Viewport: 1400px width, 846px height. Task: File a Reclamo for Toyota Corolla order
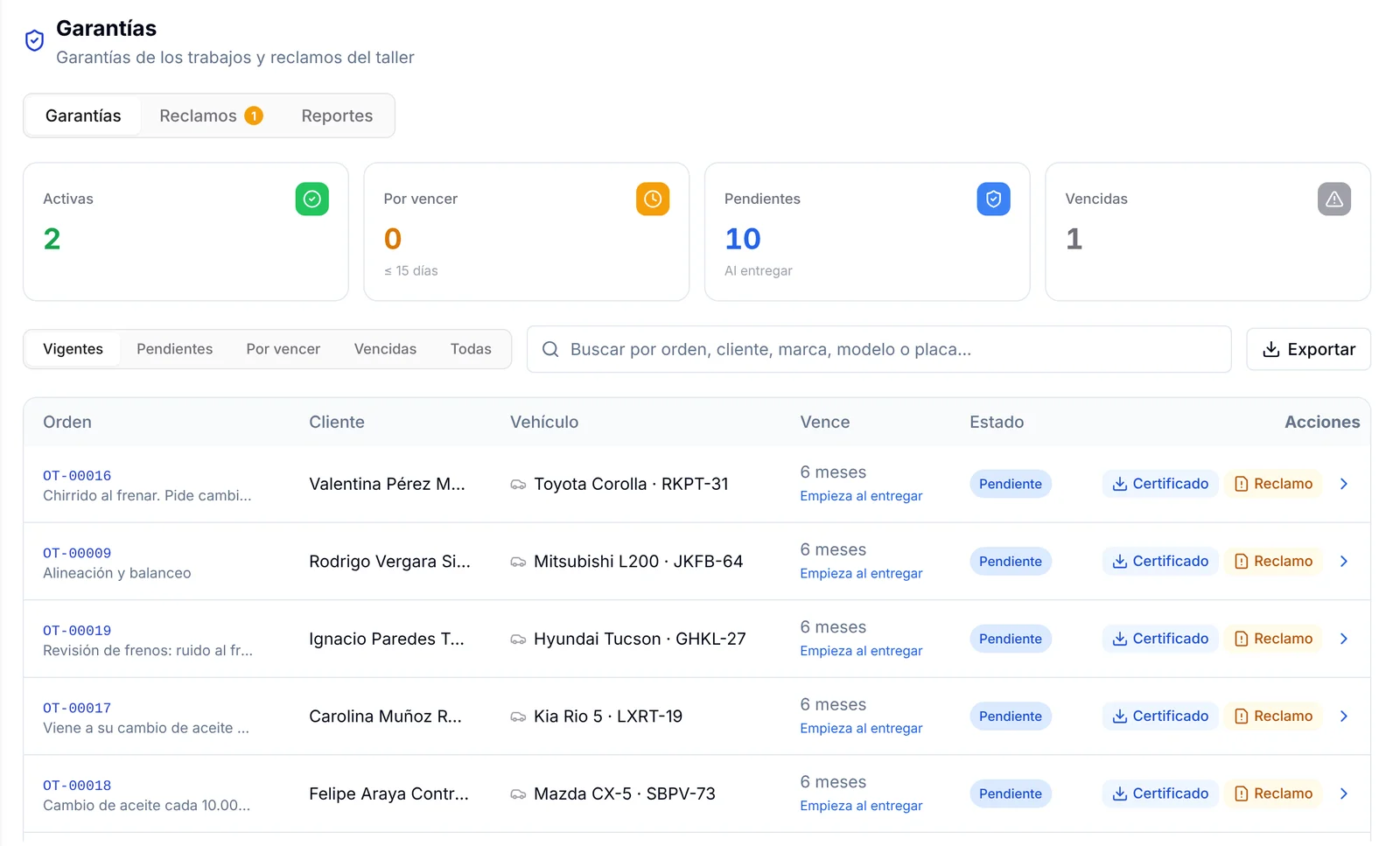(x=1273, y=484)
